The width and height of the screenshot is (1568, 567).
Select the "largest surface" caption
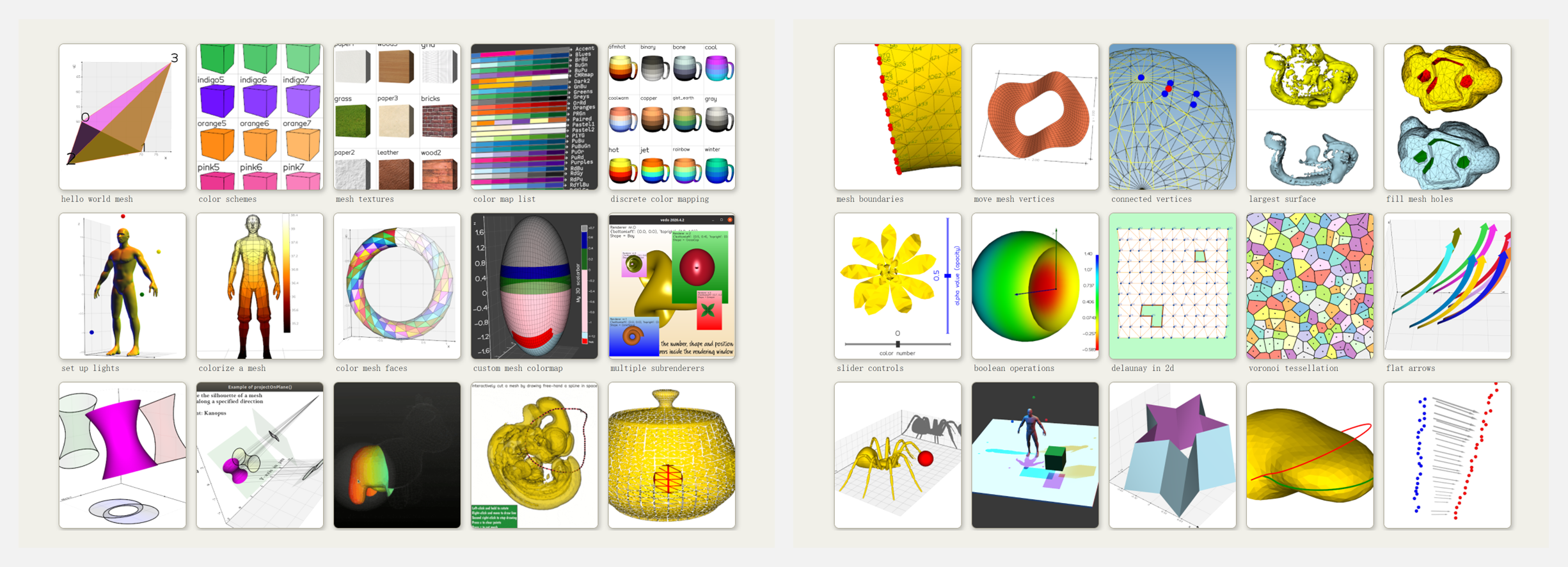click(1283, 199)
